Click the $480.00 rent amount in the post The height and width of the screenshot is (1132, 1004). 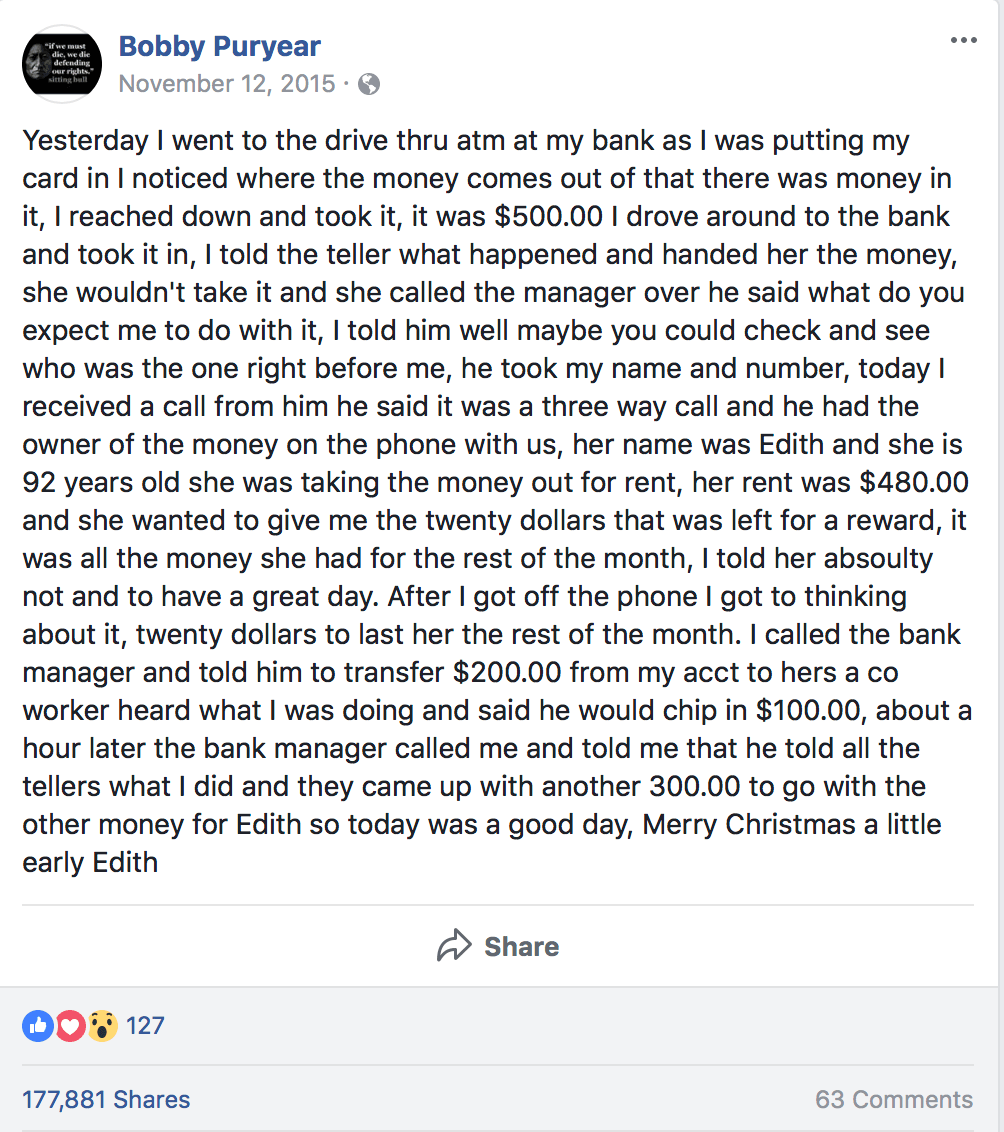tap(914, 482)
